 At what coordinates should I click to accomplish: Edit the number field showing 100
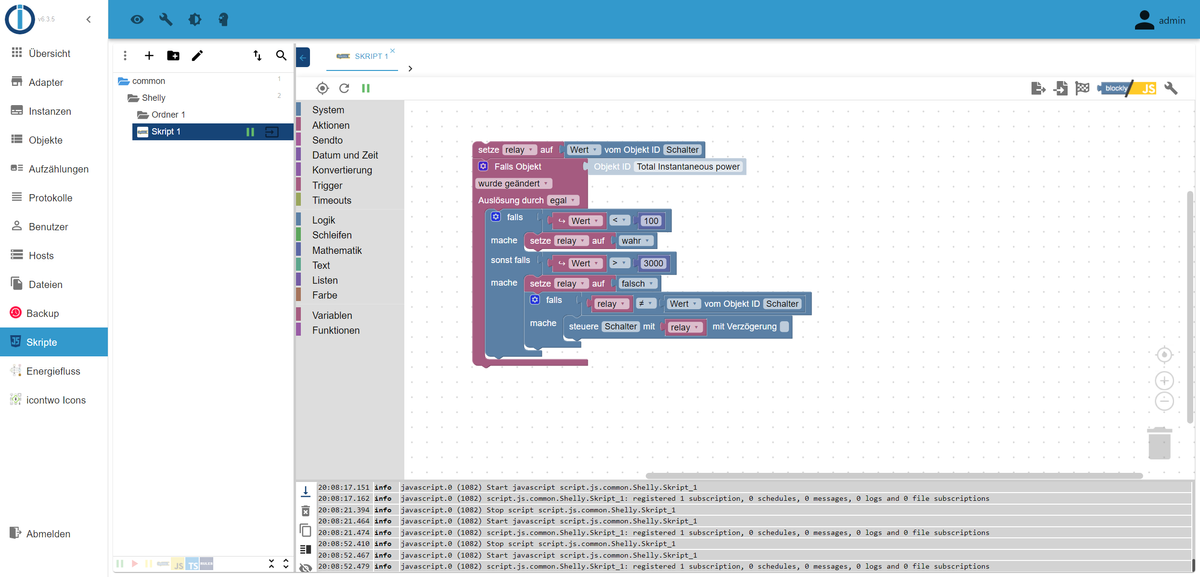pyautogui.click(x=652, y=221)
